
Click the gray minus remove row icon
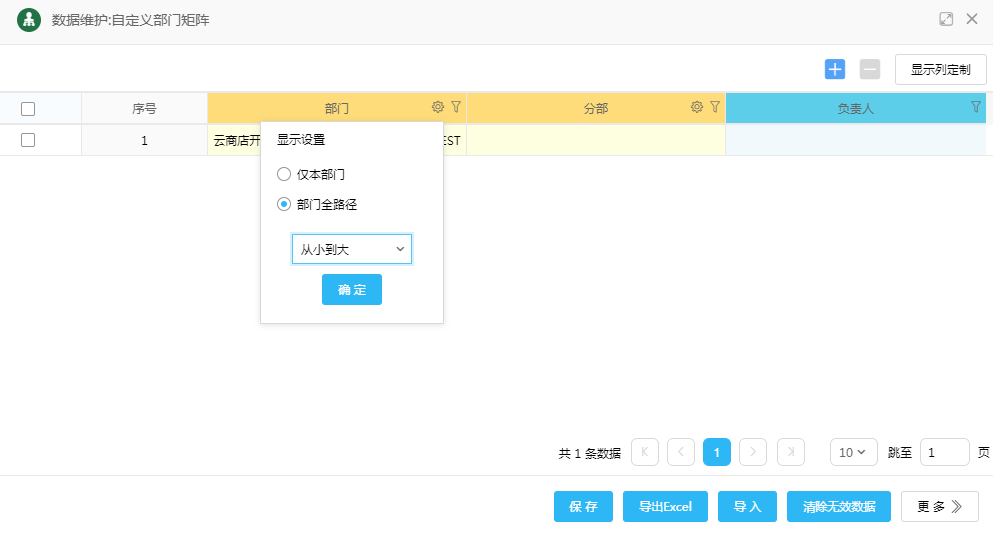[x=870, y=69]
